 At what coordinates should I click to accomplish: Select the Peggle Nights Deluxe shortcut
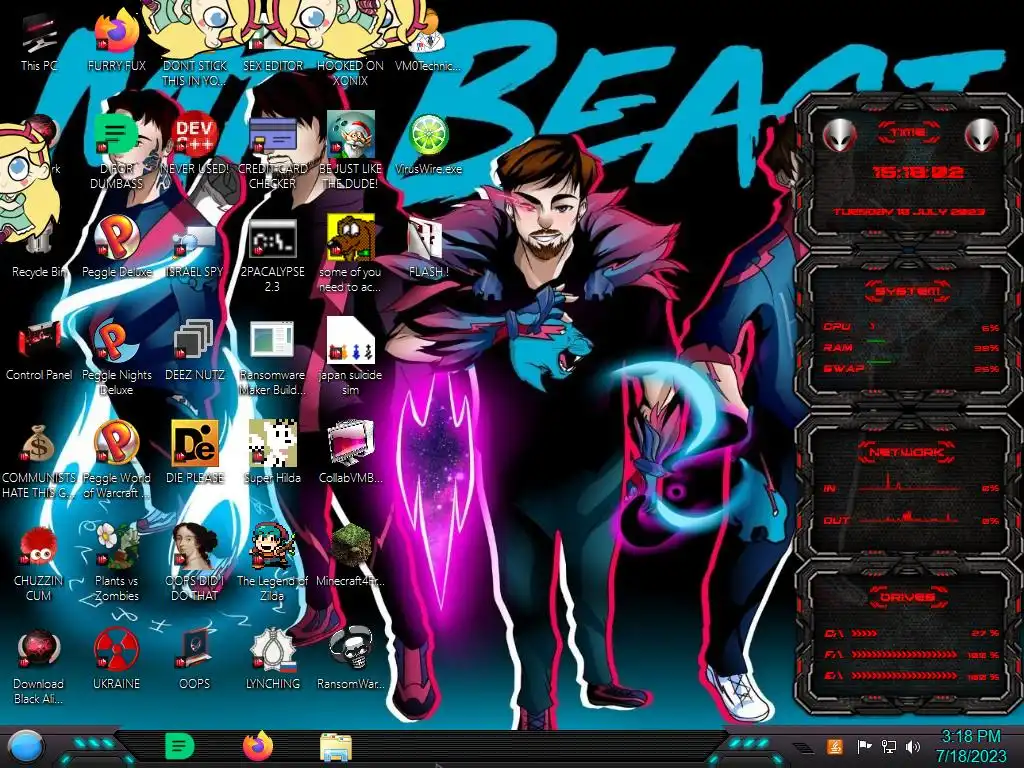coord(116,358)
